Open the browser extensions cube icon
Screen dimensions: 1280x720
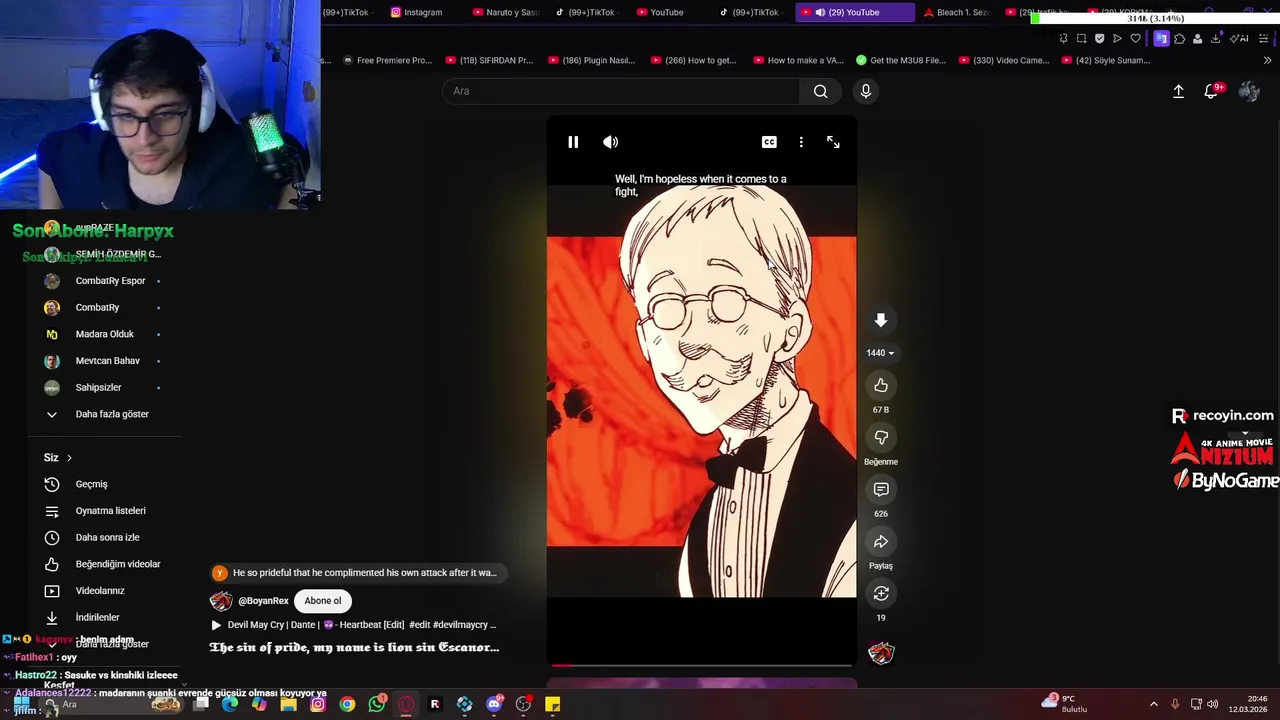tap(1179, 39)
